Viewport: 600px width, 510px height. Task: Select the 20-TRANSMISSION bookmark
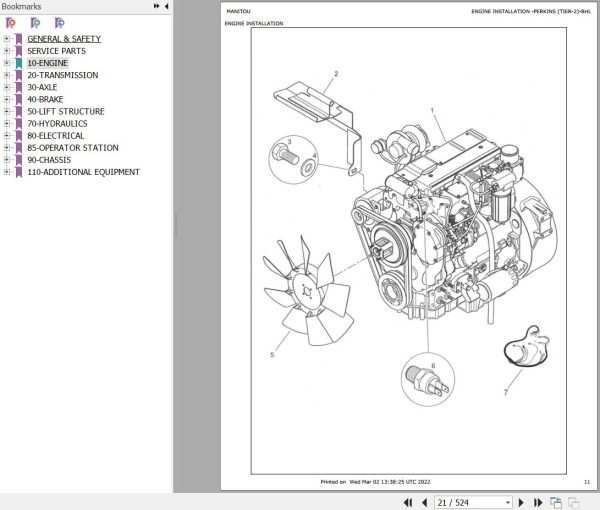coord(63,75)
